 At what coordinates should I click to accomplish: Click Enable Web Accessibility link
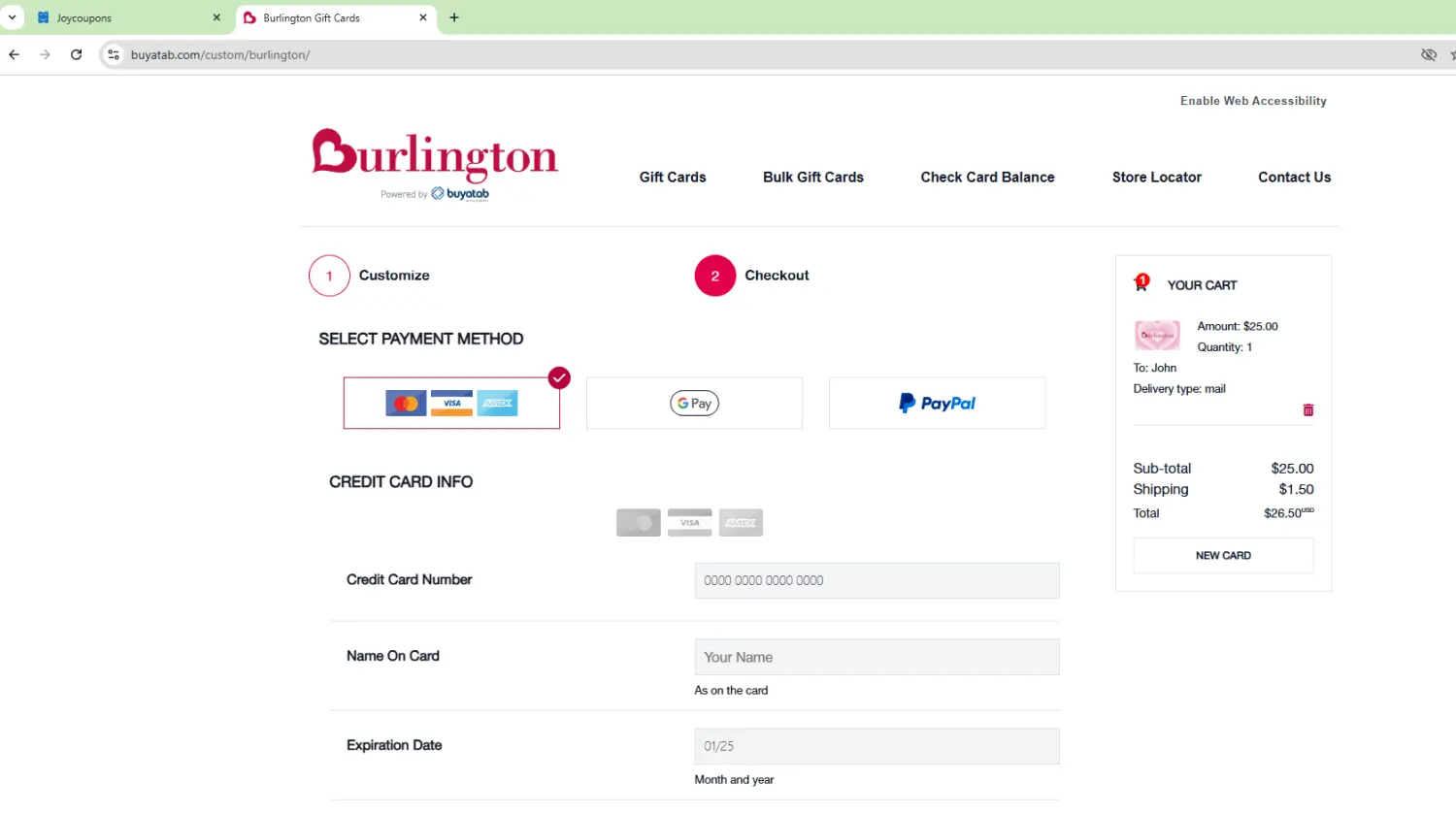point(1253,101)
